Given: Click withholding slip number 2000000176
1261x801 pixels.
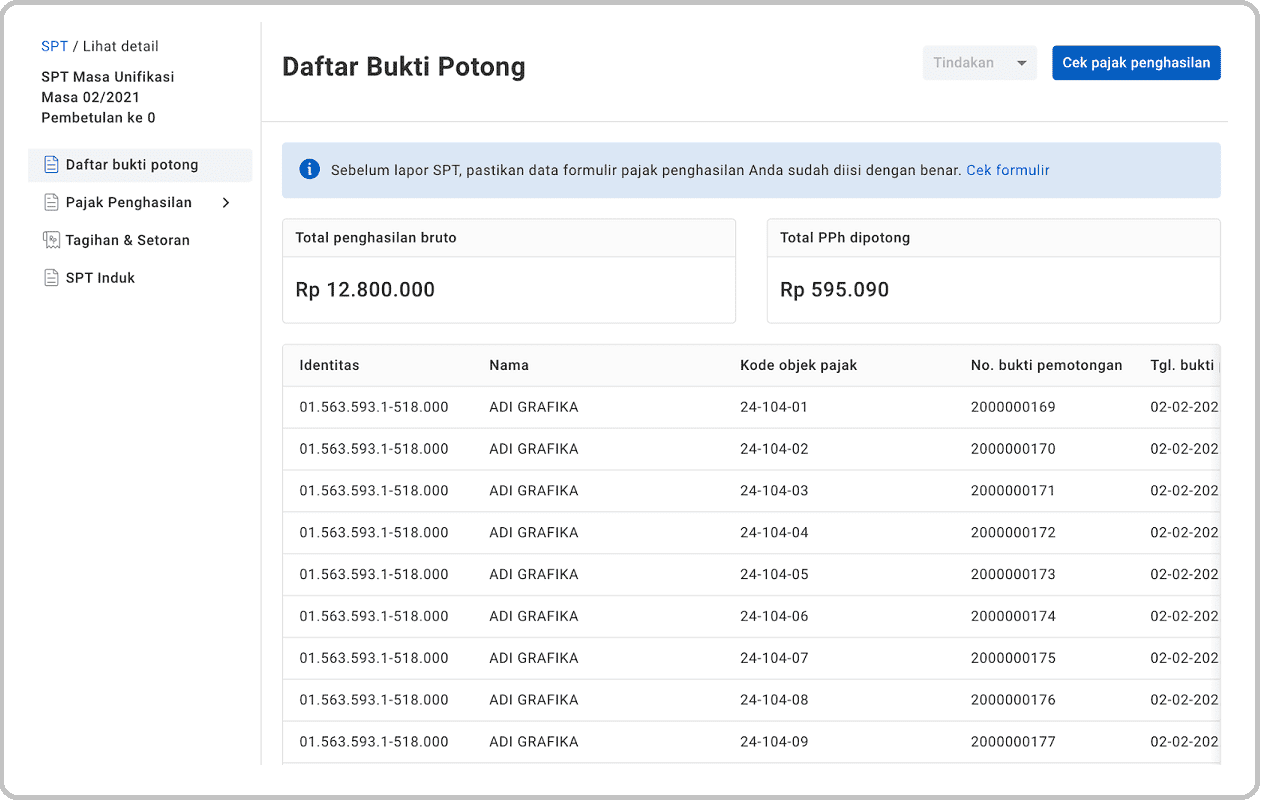Looking at the screenshot, I should 1013,702.
